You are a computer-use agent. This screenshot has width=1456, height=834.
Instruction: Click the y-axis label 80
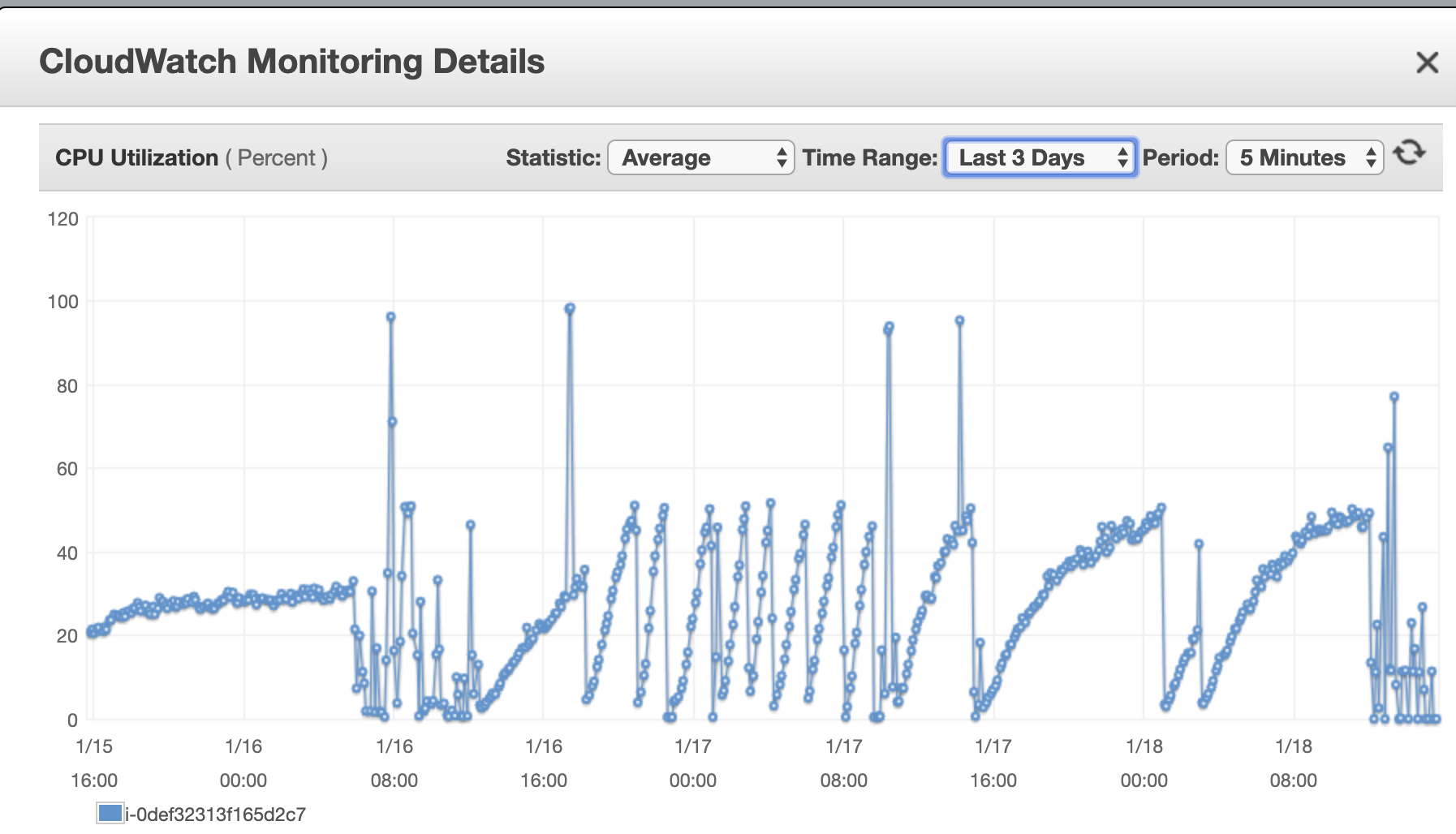[67, 386]
